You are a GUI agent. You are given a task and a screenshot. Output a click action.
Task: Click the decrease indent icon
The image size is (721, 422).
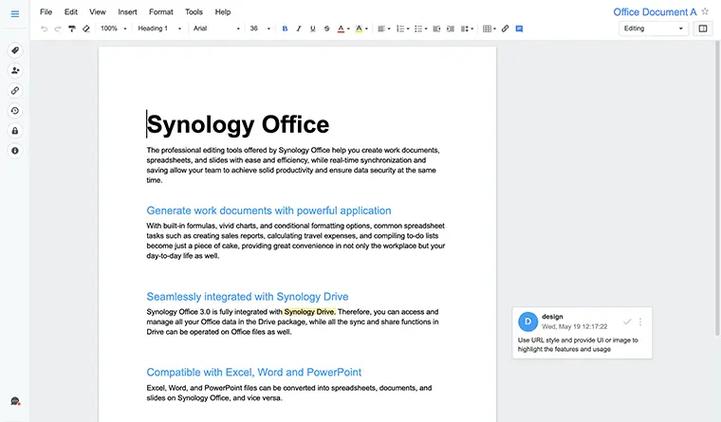(436, 29)
